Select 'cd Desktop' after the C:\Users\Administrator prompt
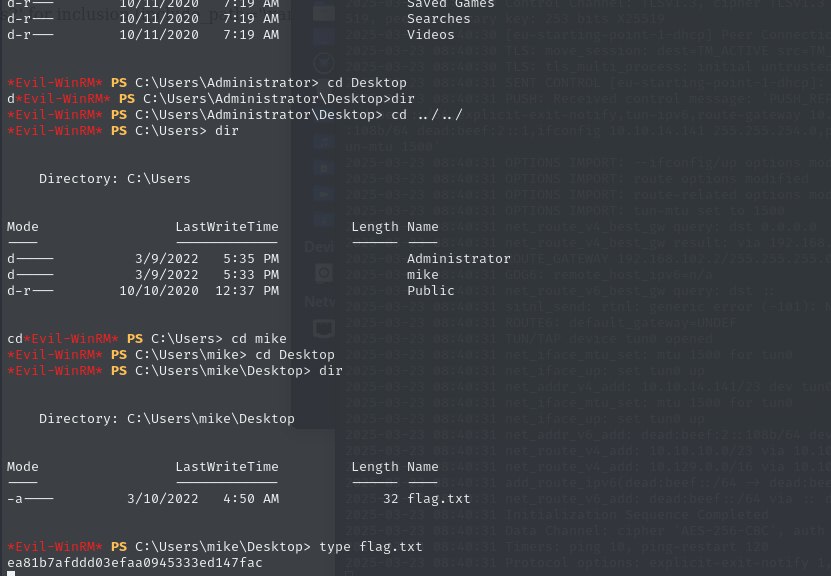This screenshot has height=576, width=831. coord(367,83)
